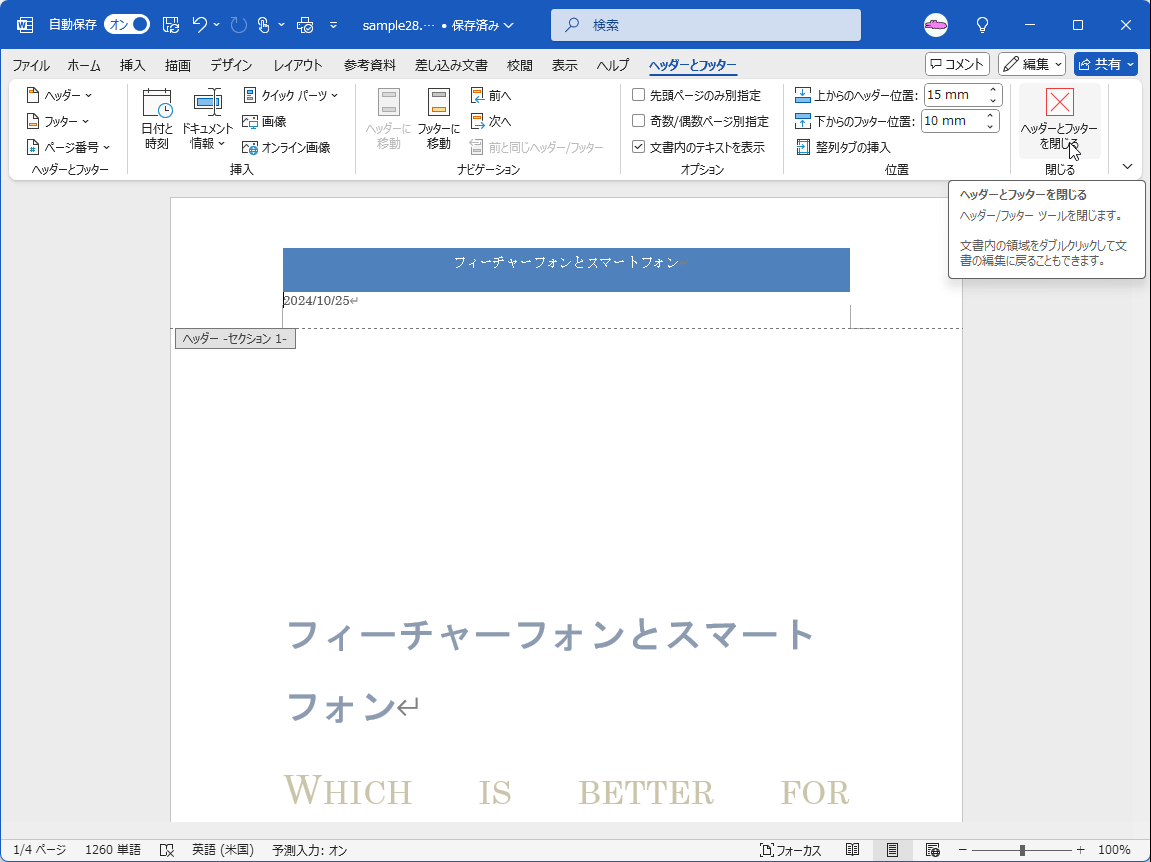1151x862 pixels.
Task: Enable フォーカス mode in the status bar
Action: pyautogui.click(x=790, y=849)
